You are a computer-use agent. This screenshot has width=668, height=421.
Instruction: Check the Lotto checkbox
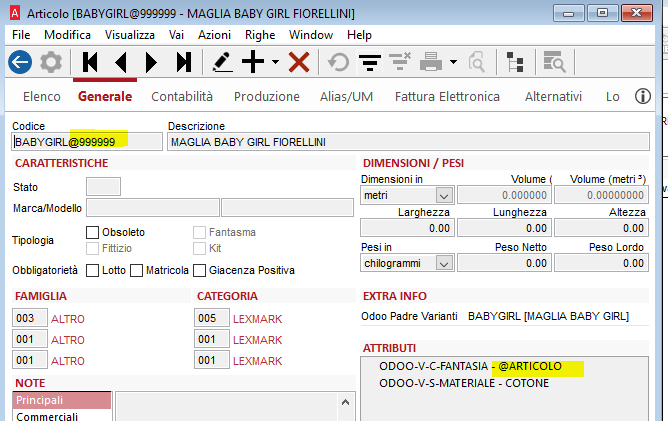click(93, 270)
